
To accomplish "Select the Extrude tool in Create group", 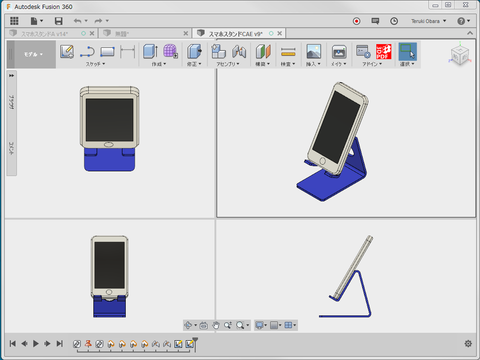I will click(x=150, y=51).
